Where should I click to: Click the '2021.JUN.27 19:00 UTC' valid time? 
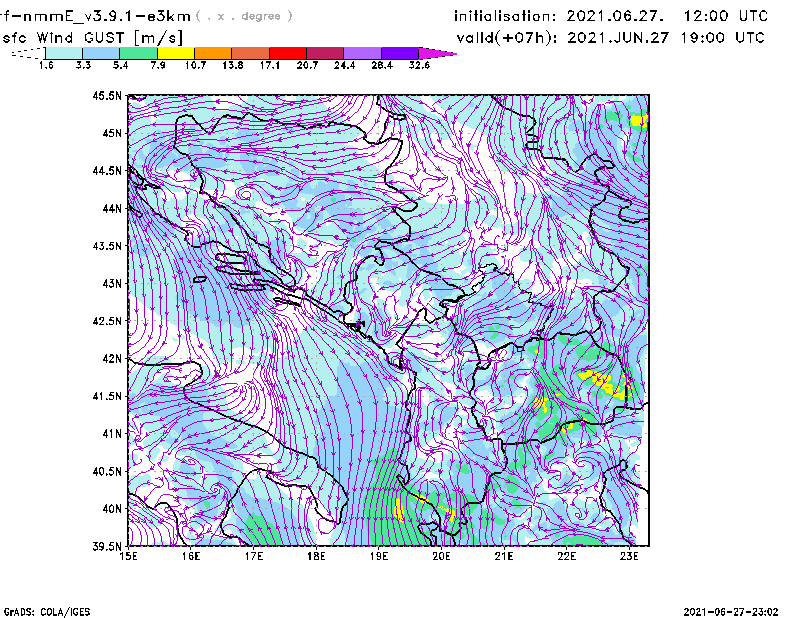point(666,38)
